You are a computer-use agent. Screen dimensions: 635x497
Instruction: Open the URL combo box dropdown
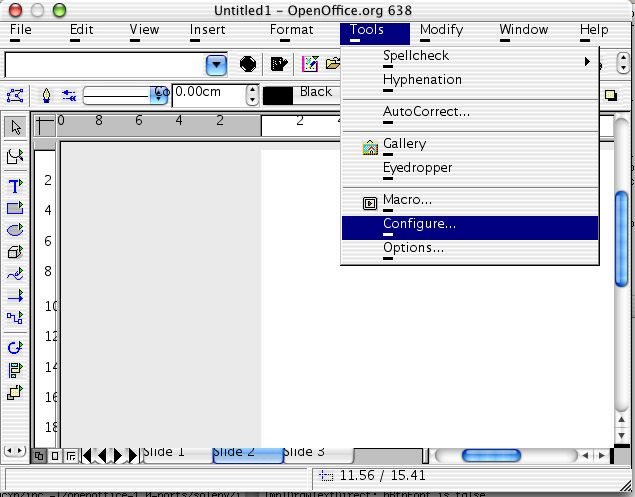point(216,65)
